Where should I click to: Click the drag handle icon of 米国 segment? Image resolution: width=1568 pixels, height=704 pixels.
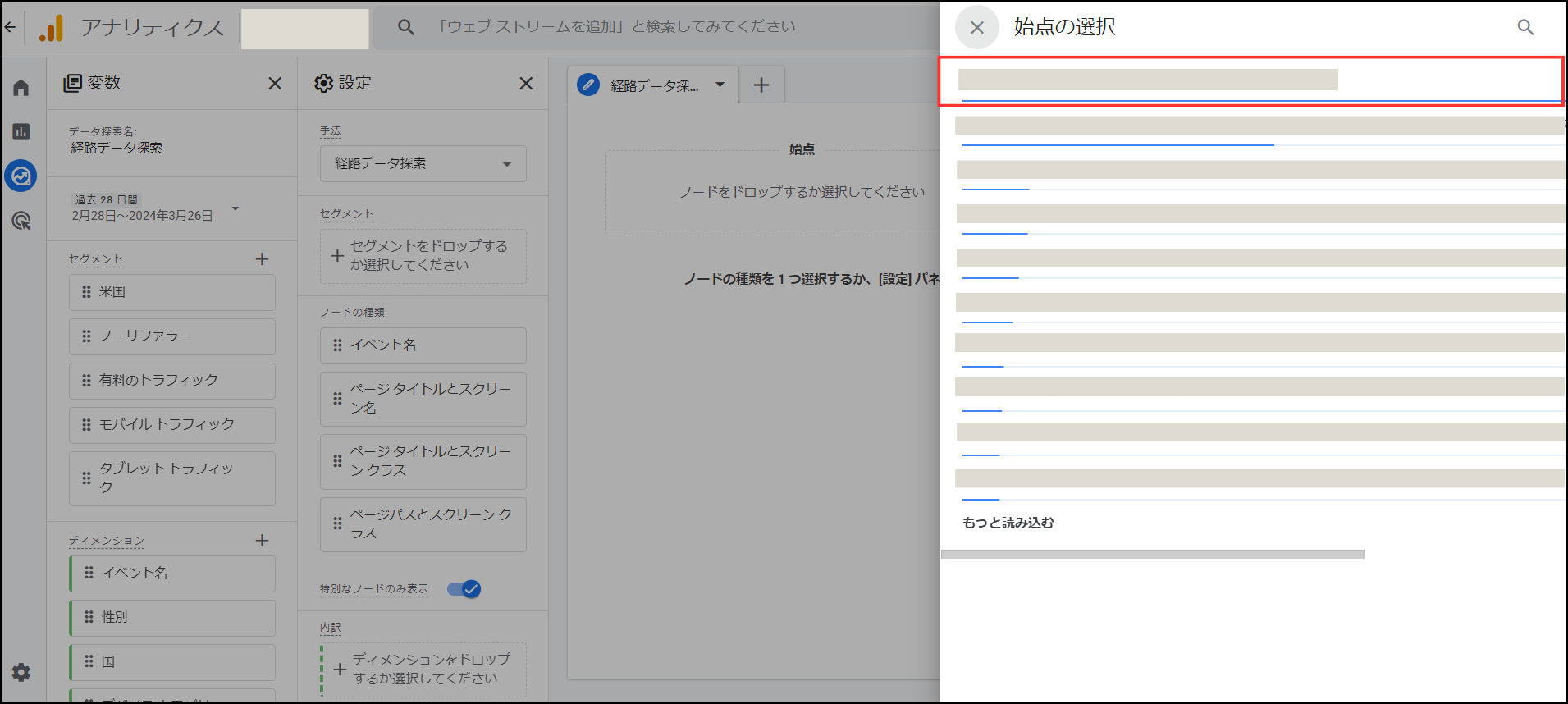86,292
